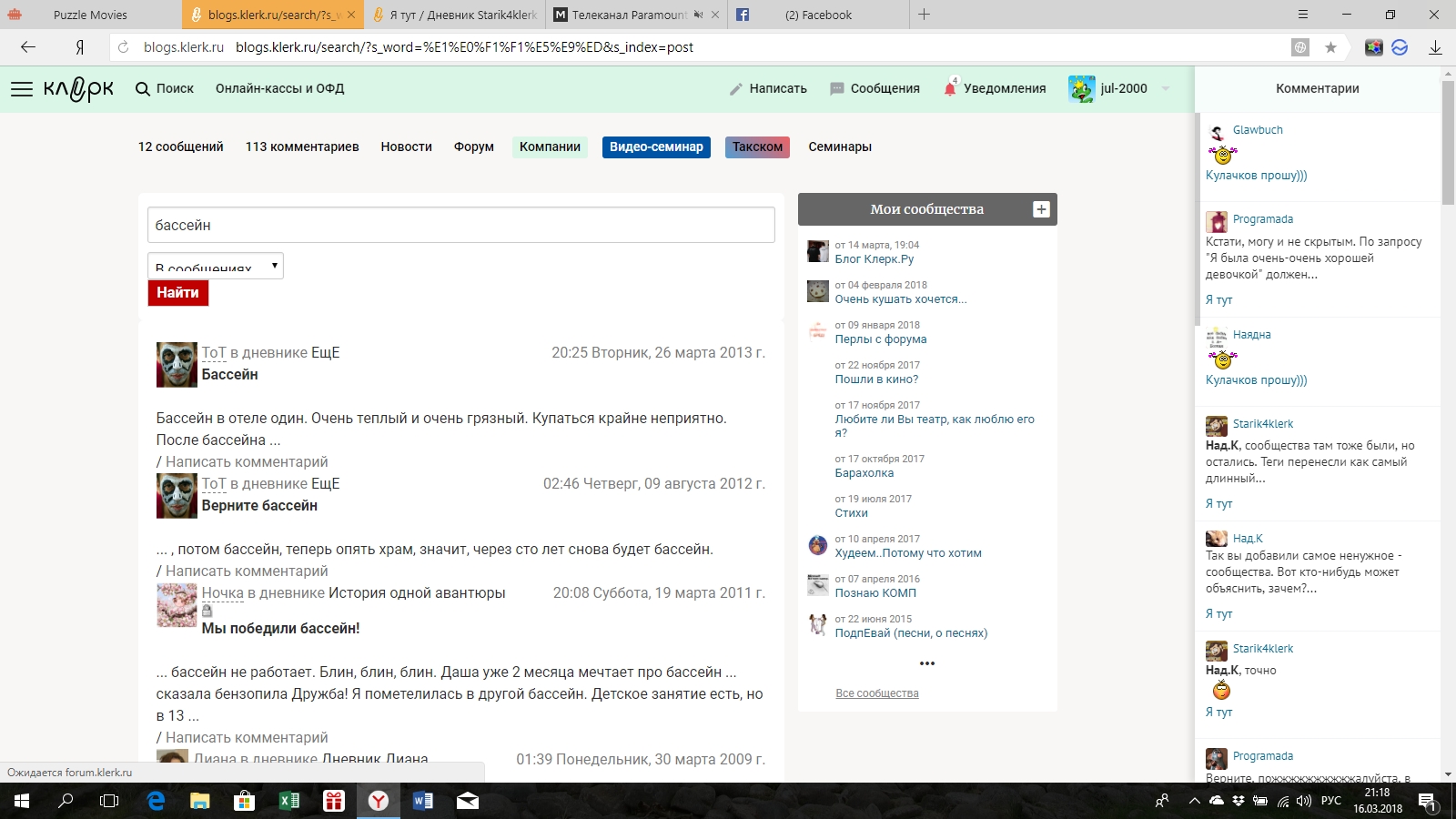Open the hamburger menu beside the Klerk logo
This screenshot has width=1456, height=819.
pos(22,88)
